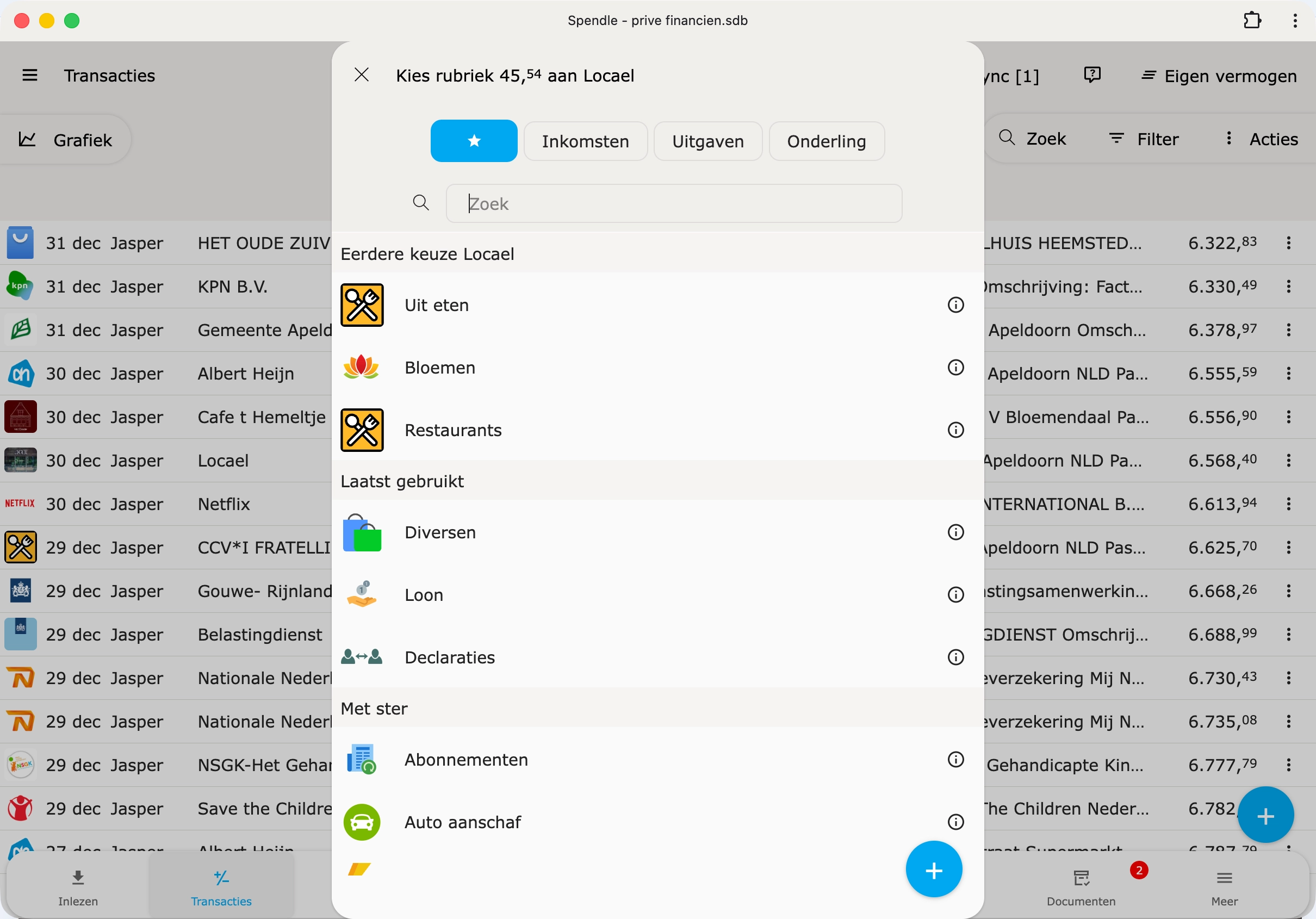The width and height of the screenshot is (1316, 919).
Task: Click the Inlezen import icon
Action: point(78,878)
